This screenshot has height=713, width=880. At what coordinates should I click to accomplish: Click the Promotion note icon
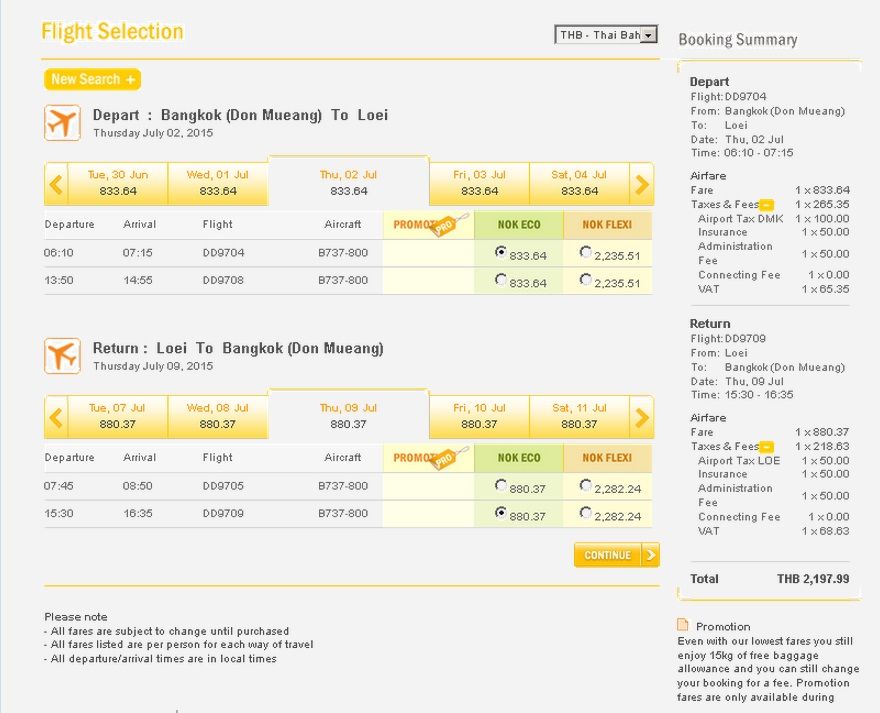click(683, 625)
